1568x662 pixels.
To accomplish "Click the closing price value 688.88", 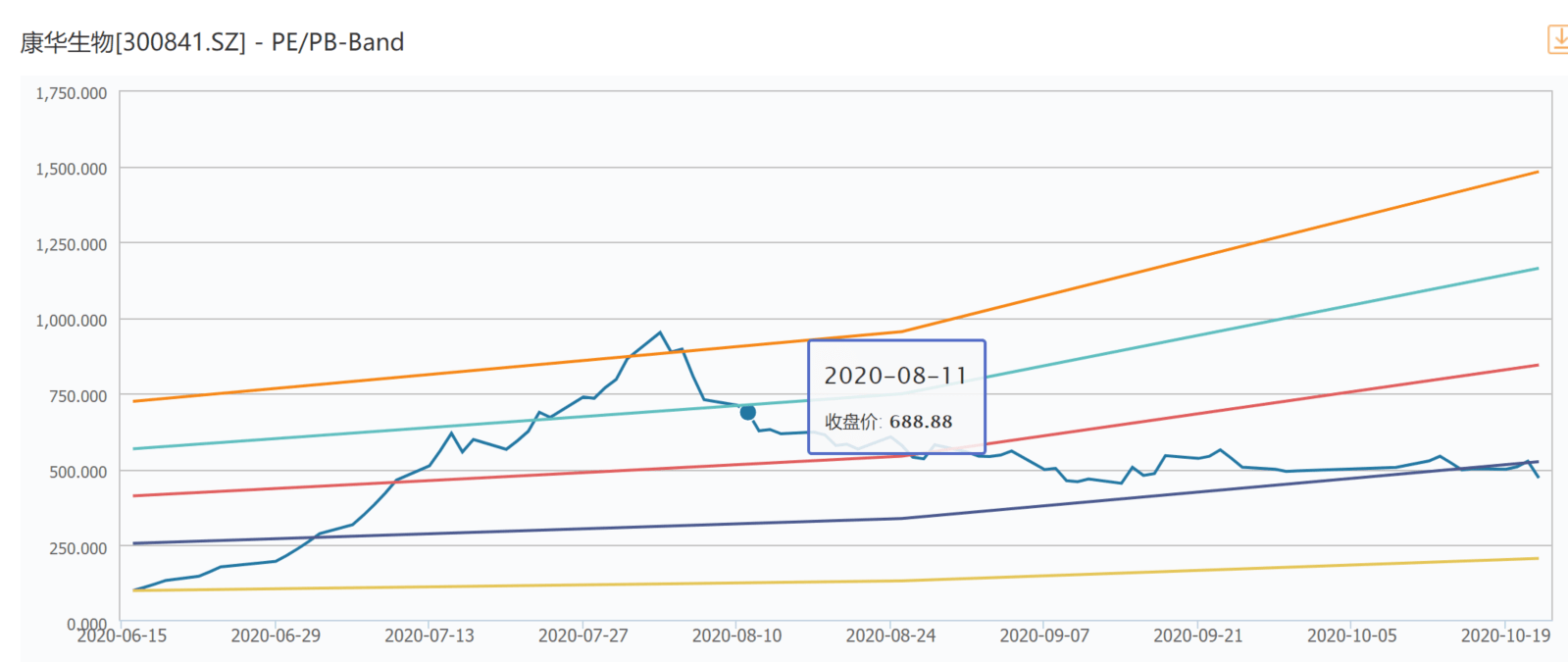I will click(x=921, y=422).
